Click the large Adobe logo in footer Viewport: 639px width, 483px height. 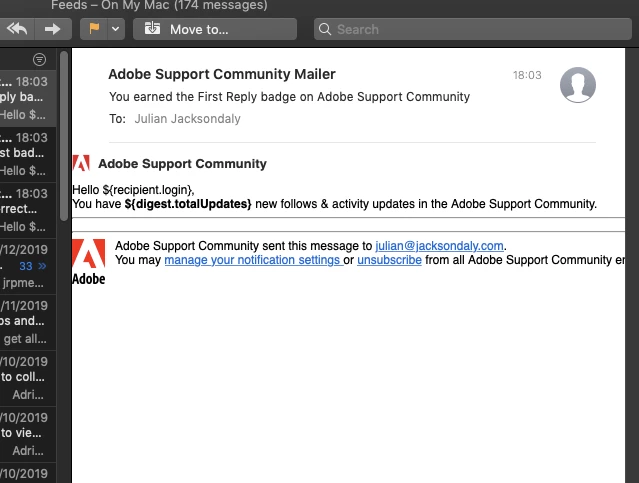click(88, 262)
